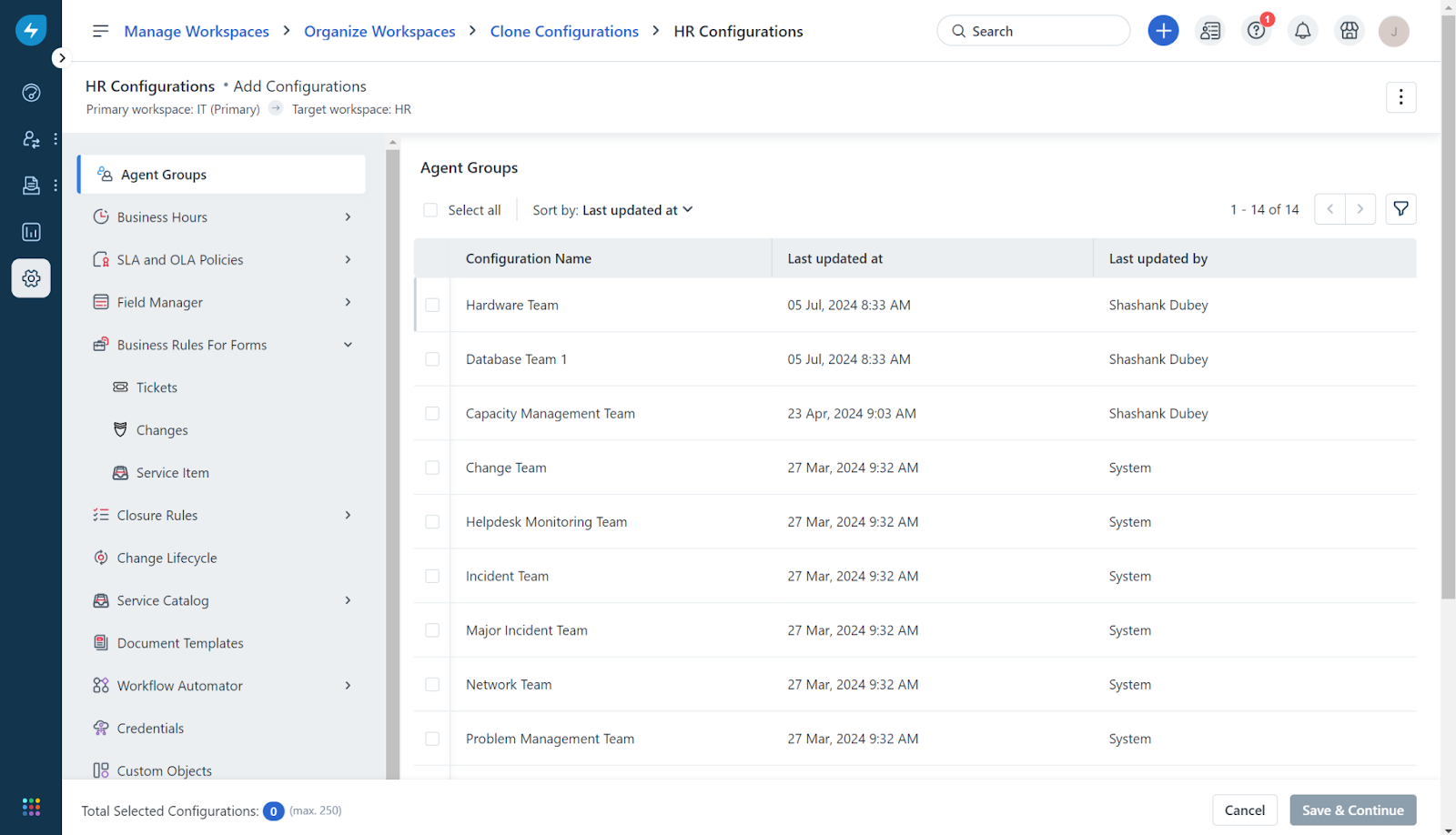Open the app switcher grid icon

click(31, 807)
